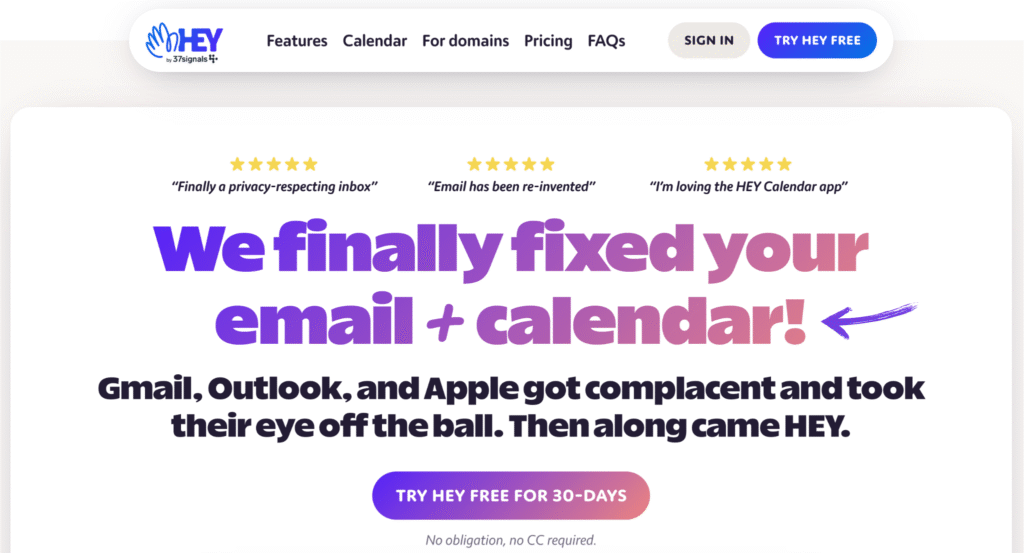Click the HEY waving hand logo

[160, 38]
